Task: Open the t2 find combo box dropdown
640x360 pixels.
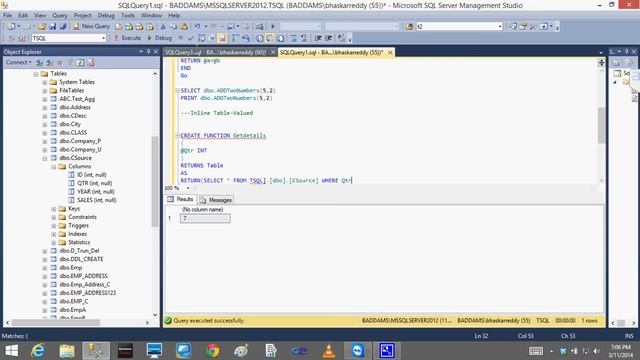Action: (500, 27)
